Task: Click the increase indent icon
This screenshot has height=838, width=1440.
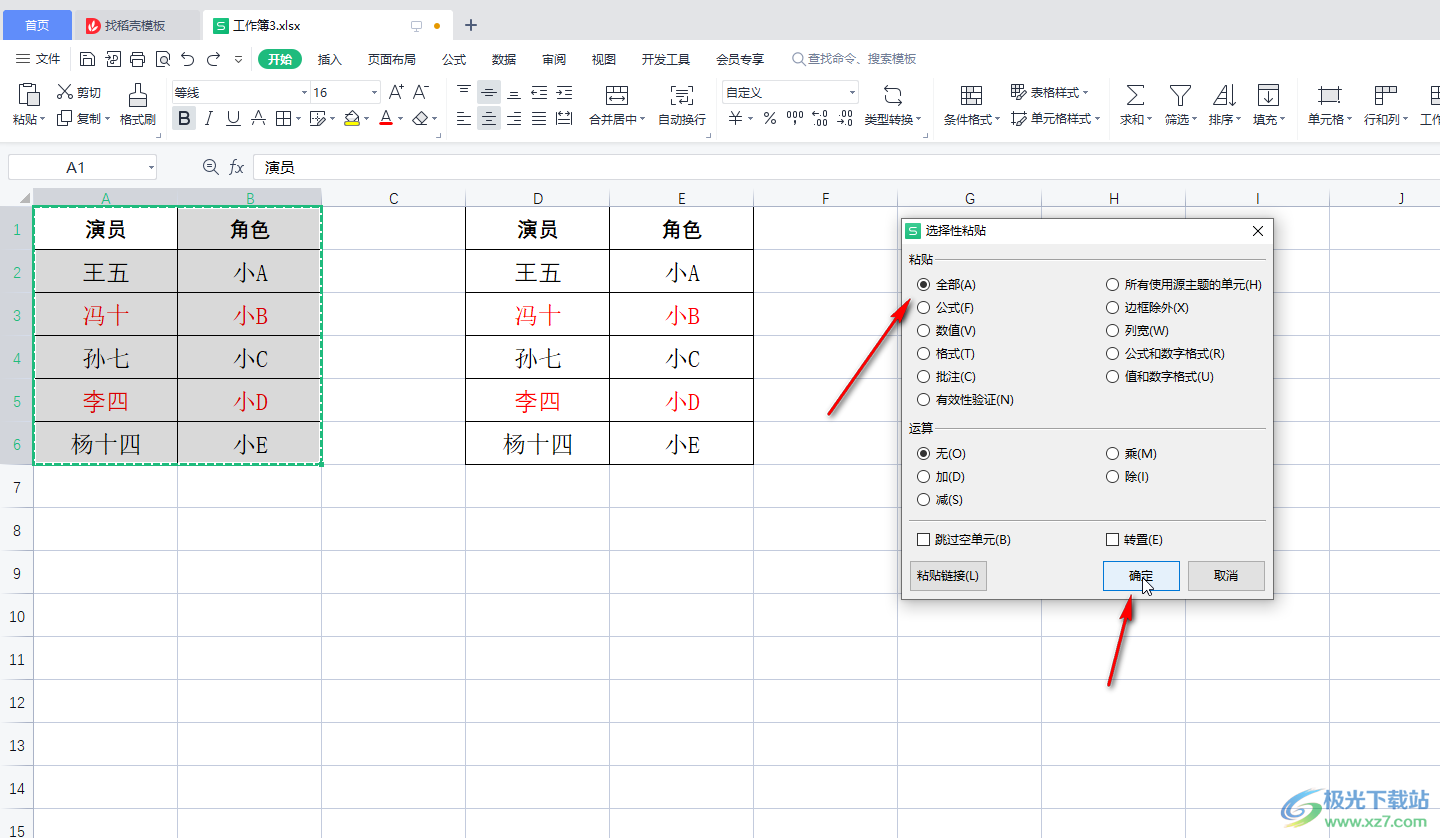Action: tap(564, 92)
